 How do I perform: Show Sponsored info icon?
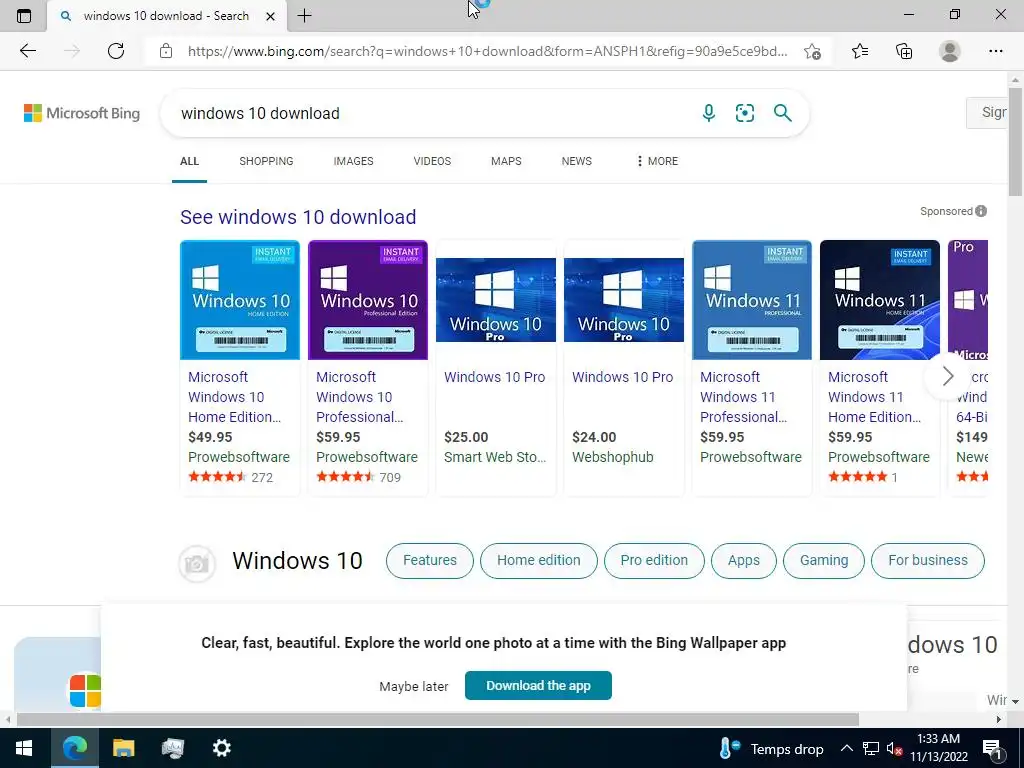[981, 211]
